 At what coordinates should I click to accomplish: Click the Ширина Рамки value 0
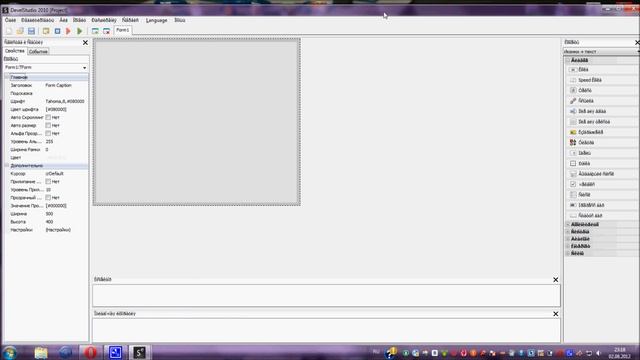(47, 150)
